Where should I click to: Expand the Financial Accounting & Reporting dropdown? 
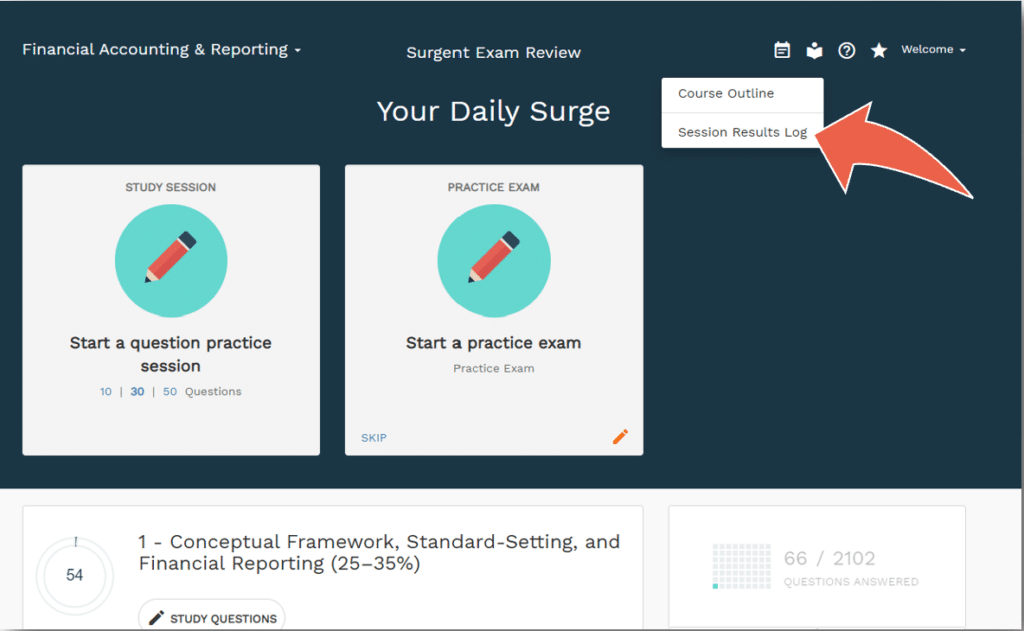[x=161, y=50]
